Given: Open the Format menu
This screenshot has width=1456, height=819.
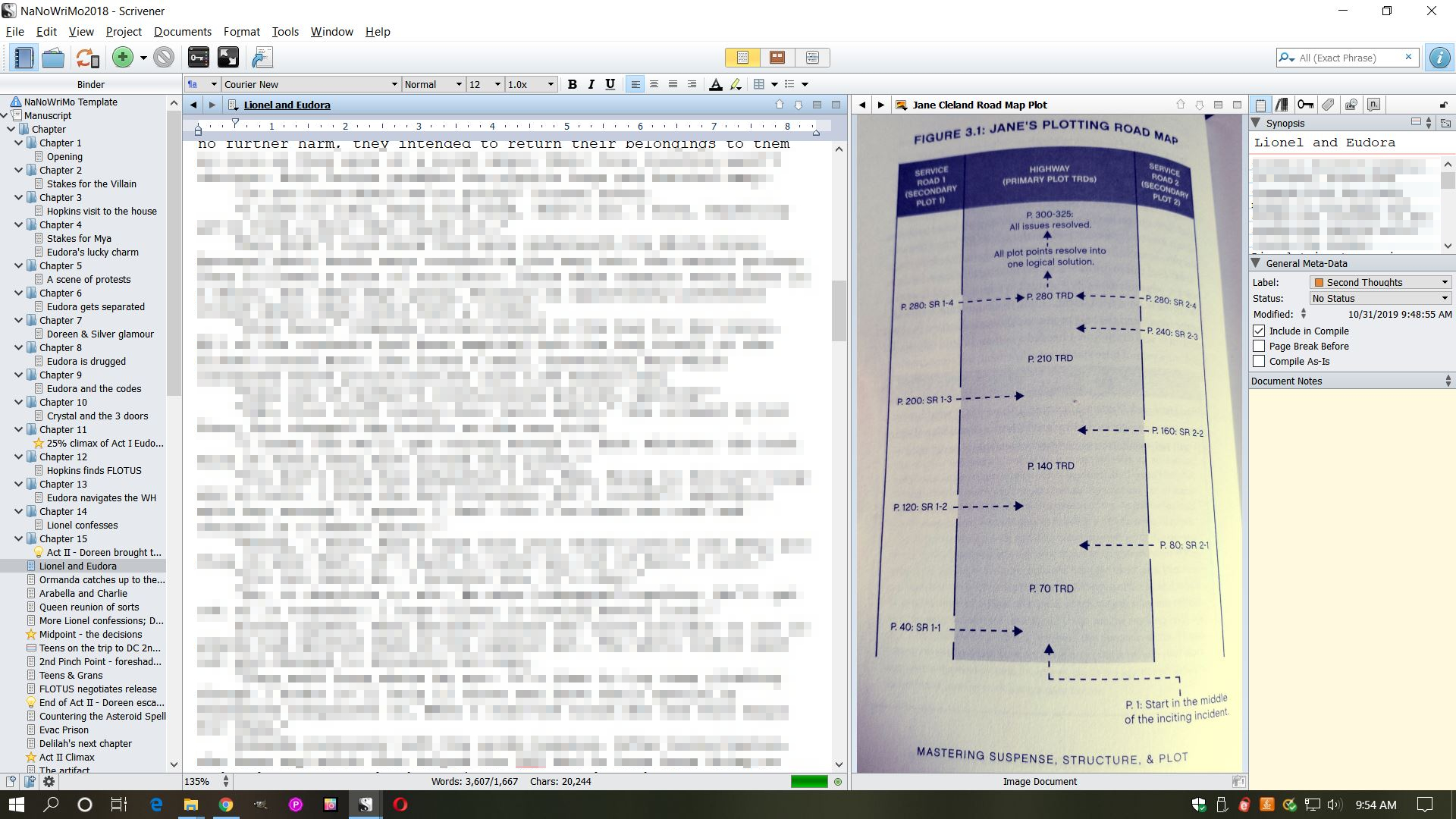Looking at the screenshot, I should [x=242, y=32].
